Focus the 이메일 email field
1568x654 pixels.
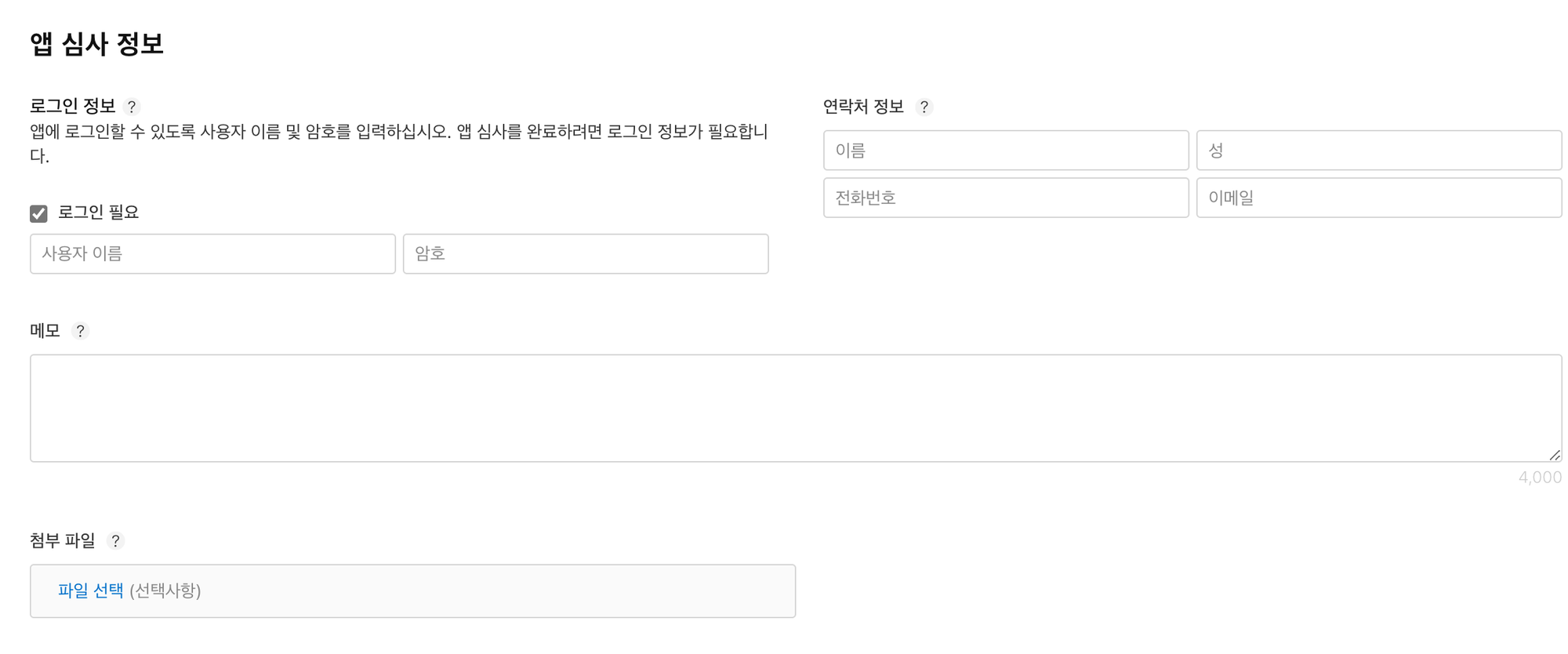pos(1379,198)
